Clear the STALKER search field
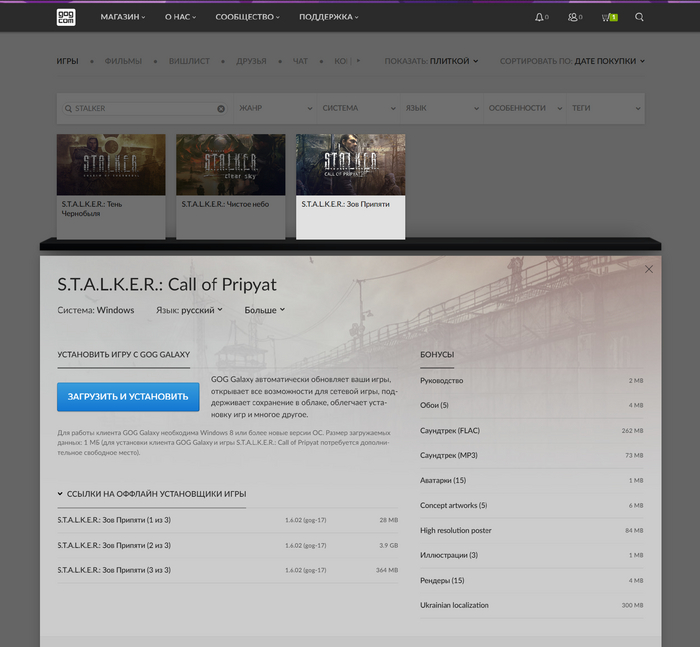Viewport: 700px width, 647px height. [x=221, y=109]
